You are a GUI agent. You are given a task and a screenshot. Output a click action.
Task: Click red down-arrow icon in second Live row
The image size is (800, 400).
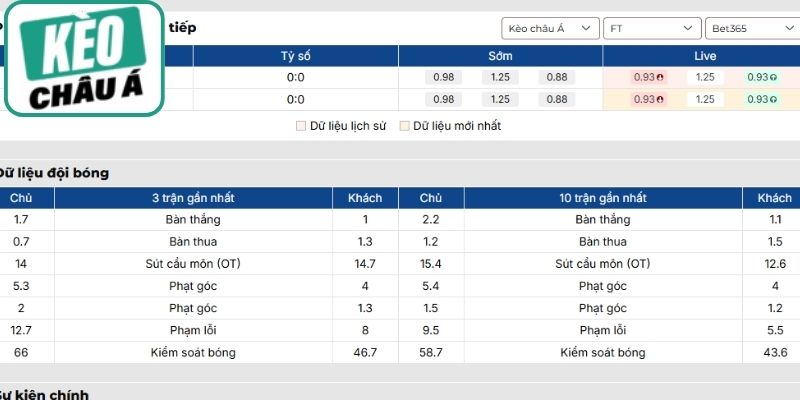pos(660,99)
